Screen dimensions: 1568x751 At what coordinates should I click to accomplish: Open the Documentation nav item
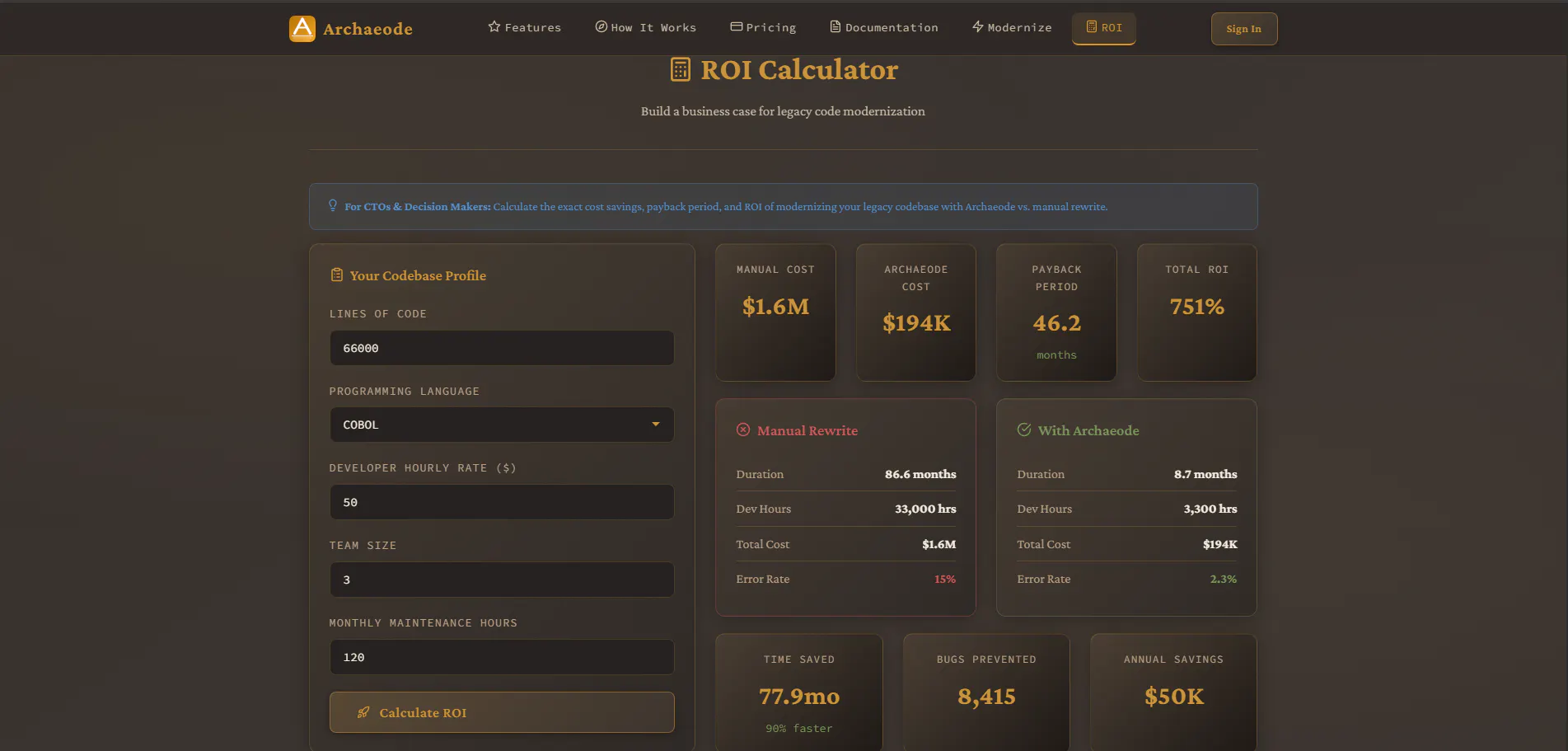(883, 27)
